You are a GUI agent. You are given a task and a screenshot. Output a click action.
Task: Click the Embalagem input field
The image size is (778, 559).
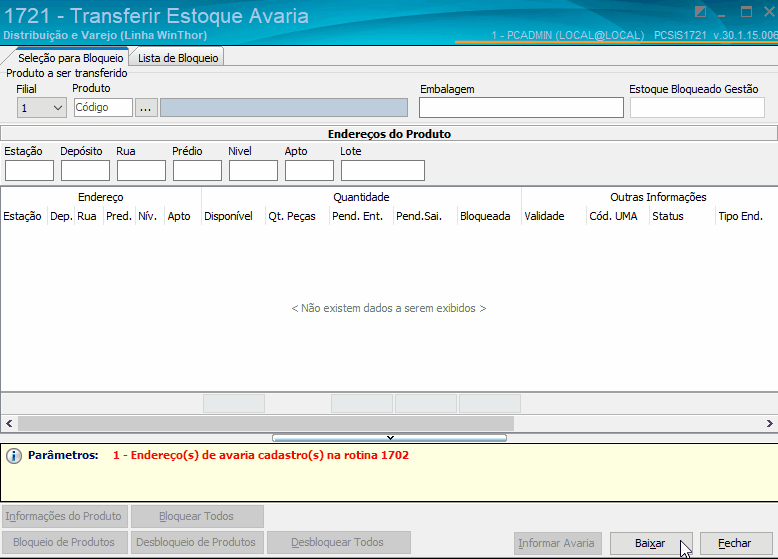[521, 108]
